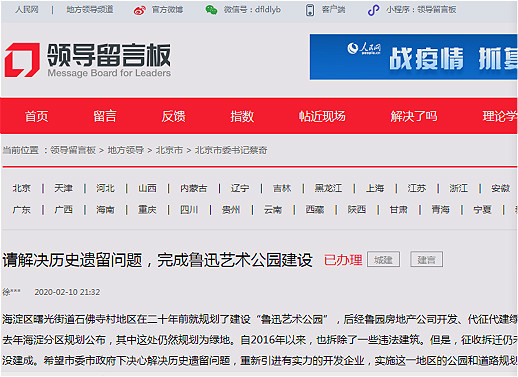This screenshot has height=377, width=518.
Task: Open the 客户端 link
Action: (x=333, y=10)
